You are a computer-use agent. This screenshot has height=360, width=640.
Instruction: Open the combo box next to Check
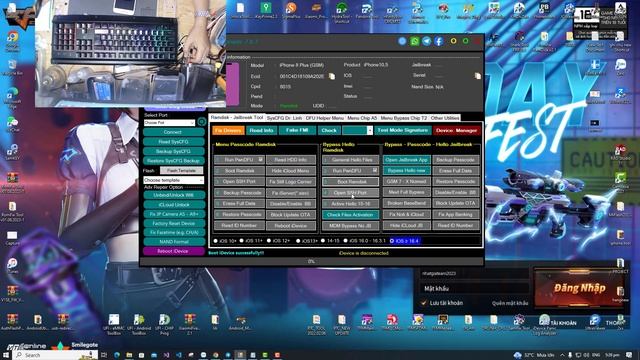pyautogui.click(x=357, y=130)
